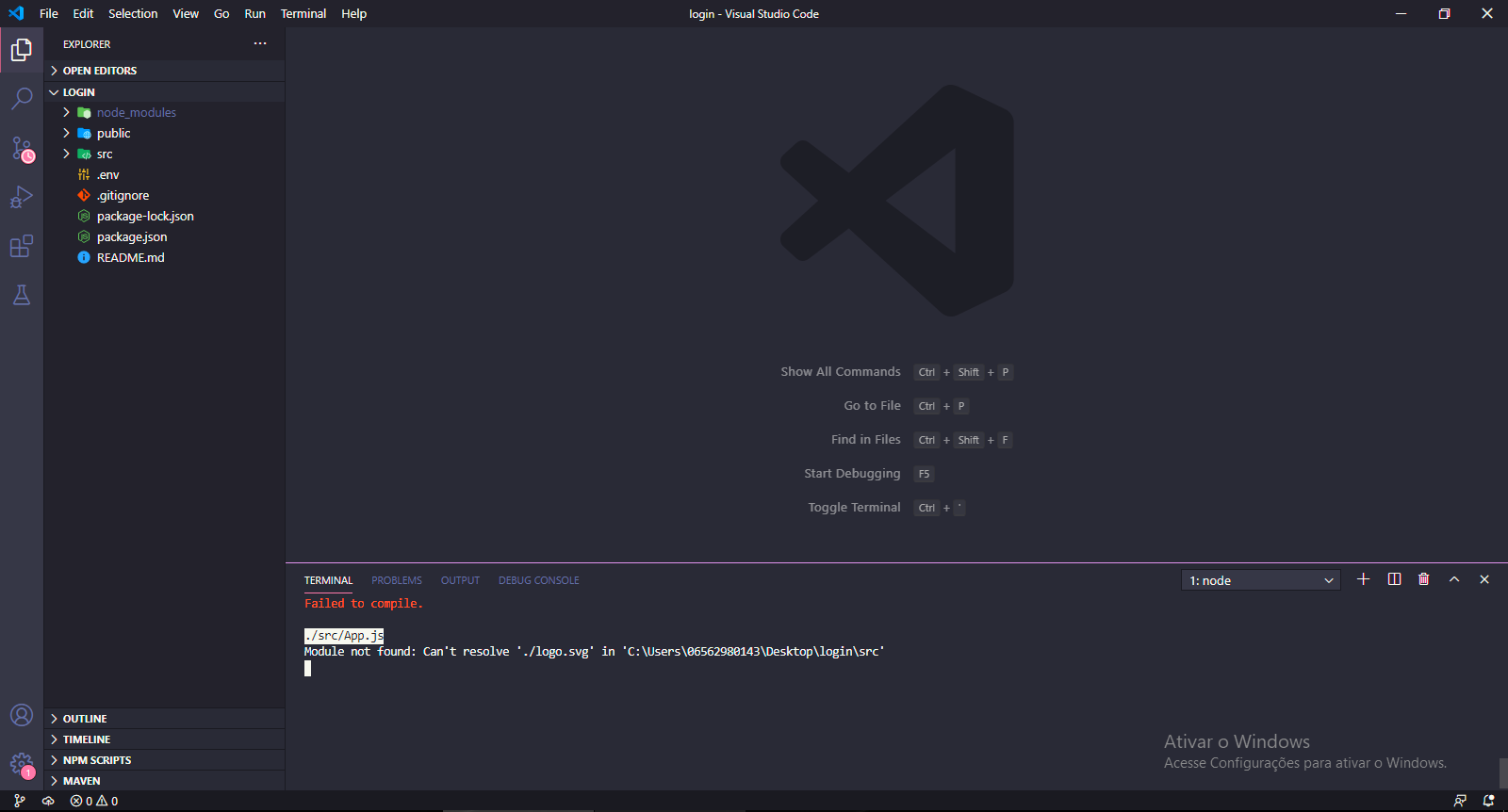Open the package.json file

[132, 237]
